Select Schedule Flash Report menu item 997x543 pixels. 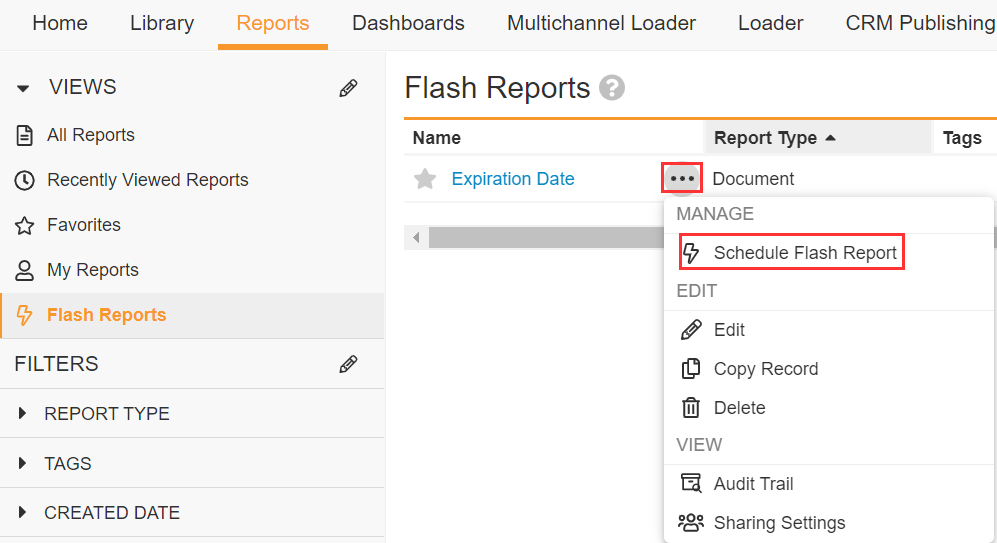click(x=804, y=253)
